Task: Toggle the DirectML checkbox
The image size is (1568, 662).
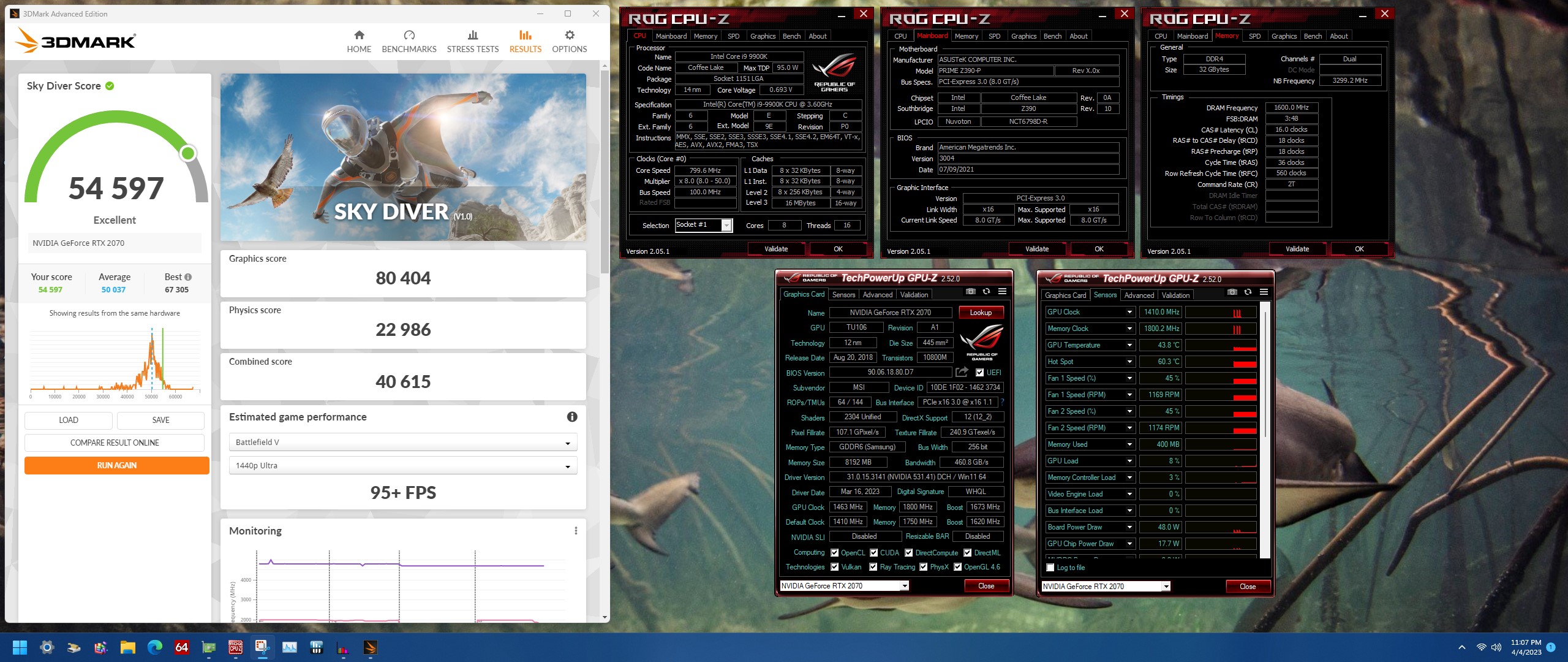Action: pos(968,553)
